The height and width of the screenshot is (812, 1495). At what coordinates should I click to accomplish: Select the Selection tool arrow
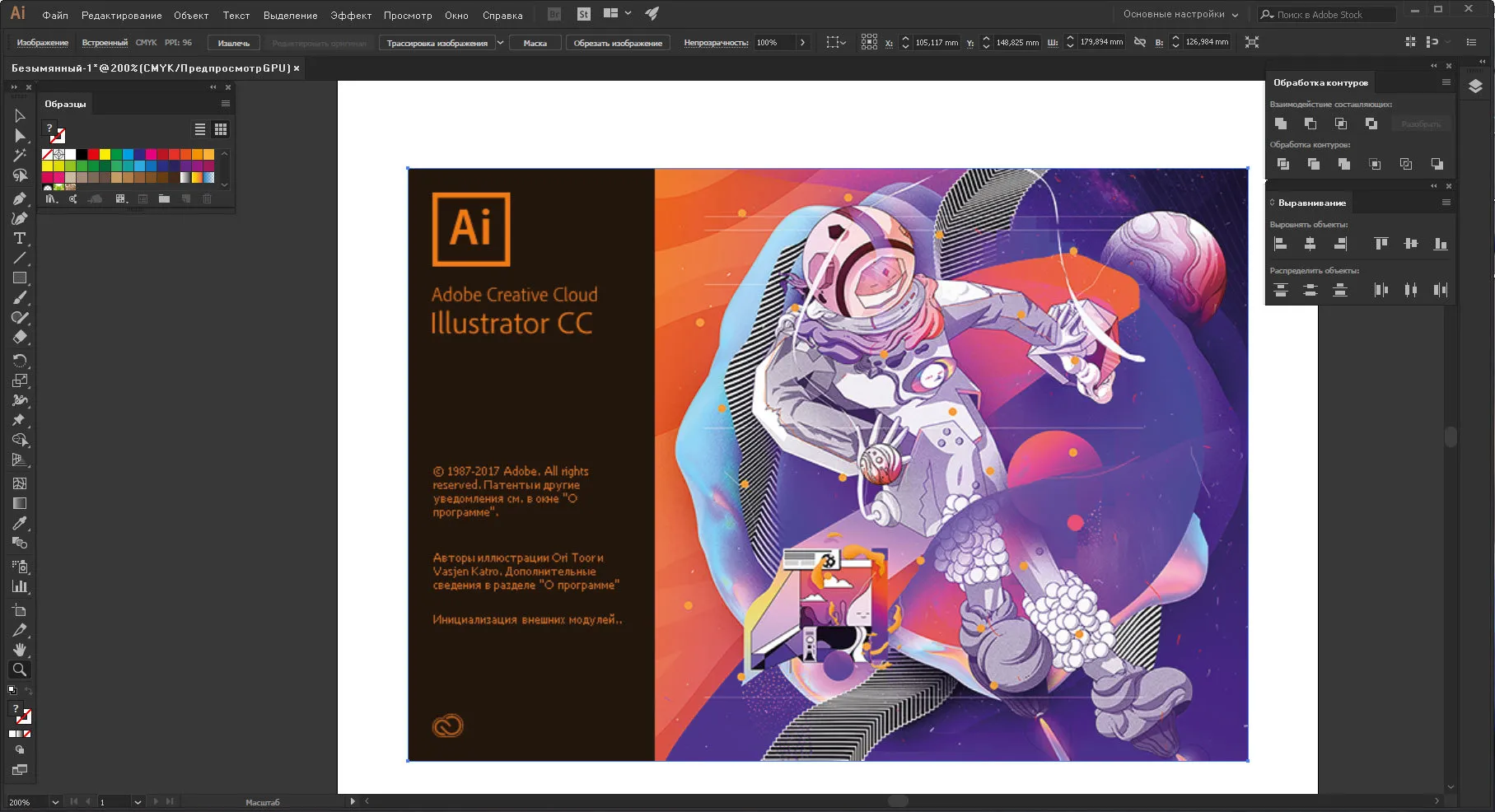(x=20, y=116)
